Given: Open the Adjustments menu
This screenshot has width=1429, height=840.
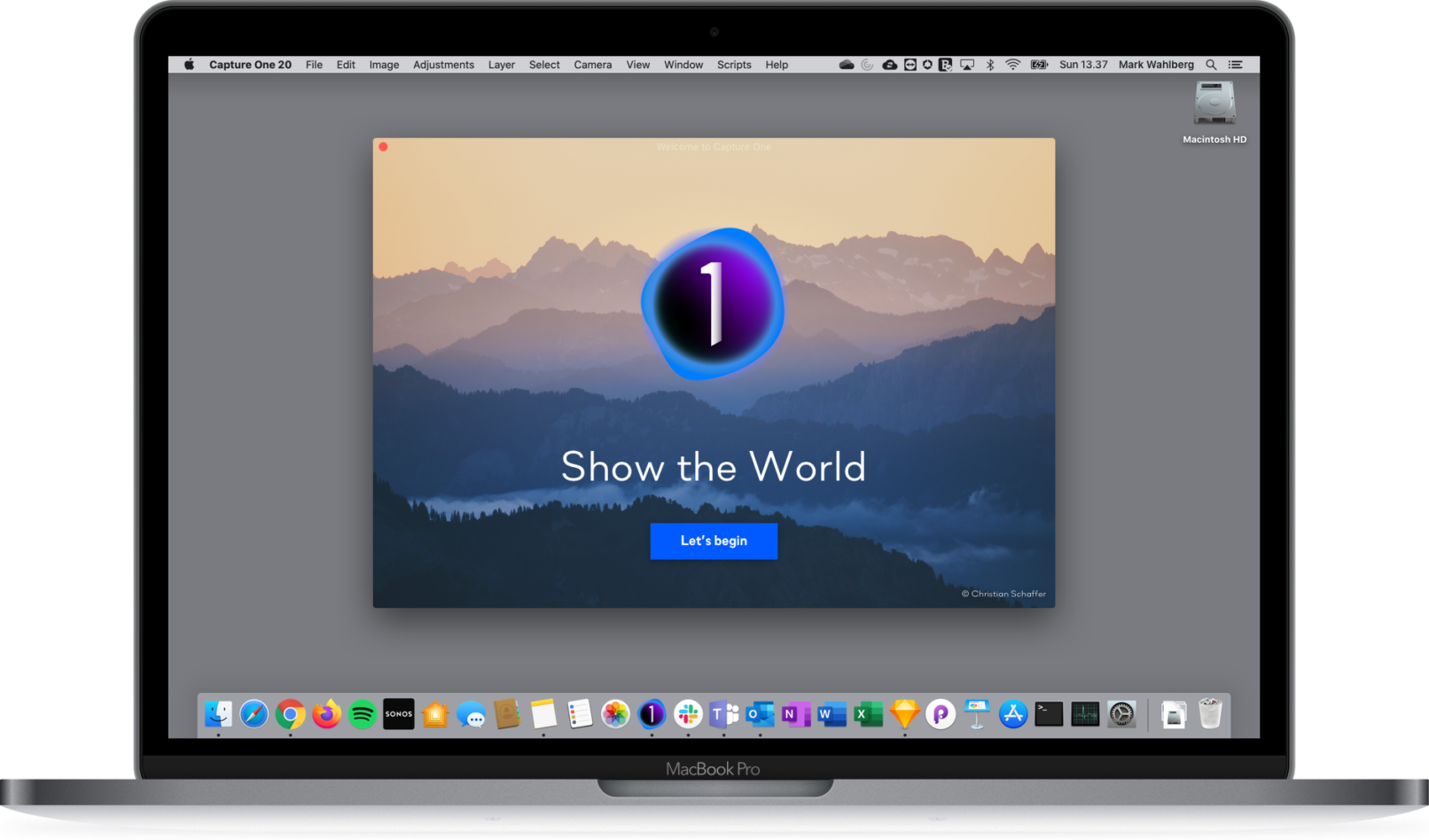Looking at the screenshot, I should pyautogui.click(x=443, y=64).
